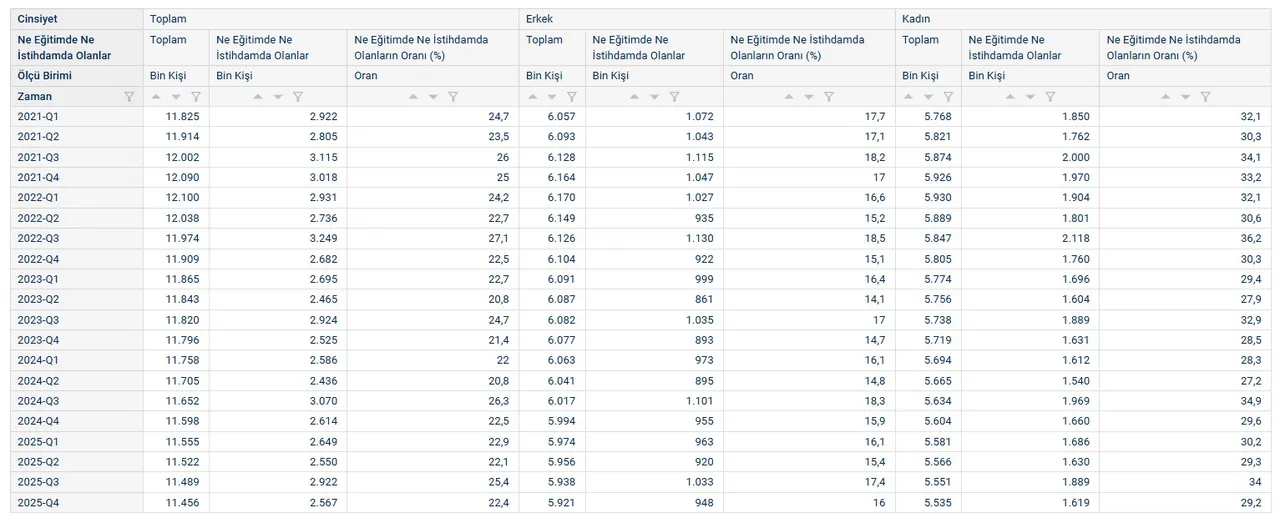Open filter on Erkek NEET Bin Kişi column

(674, 97)
